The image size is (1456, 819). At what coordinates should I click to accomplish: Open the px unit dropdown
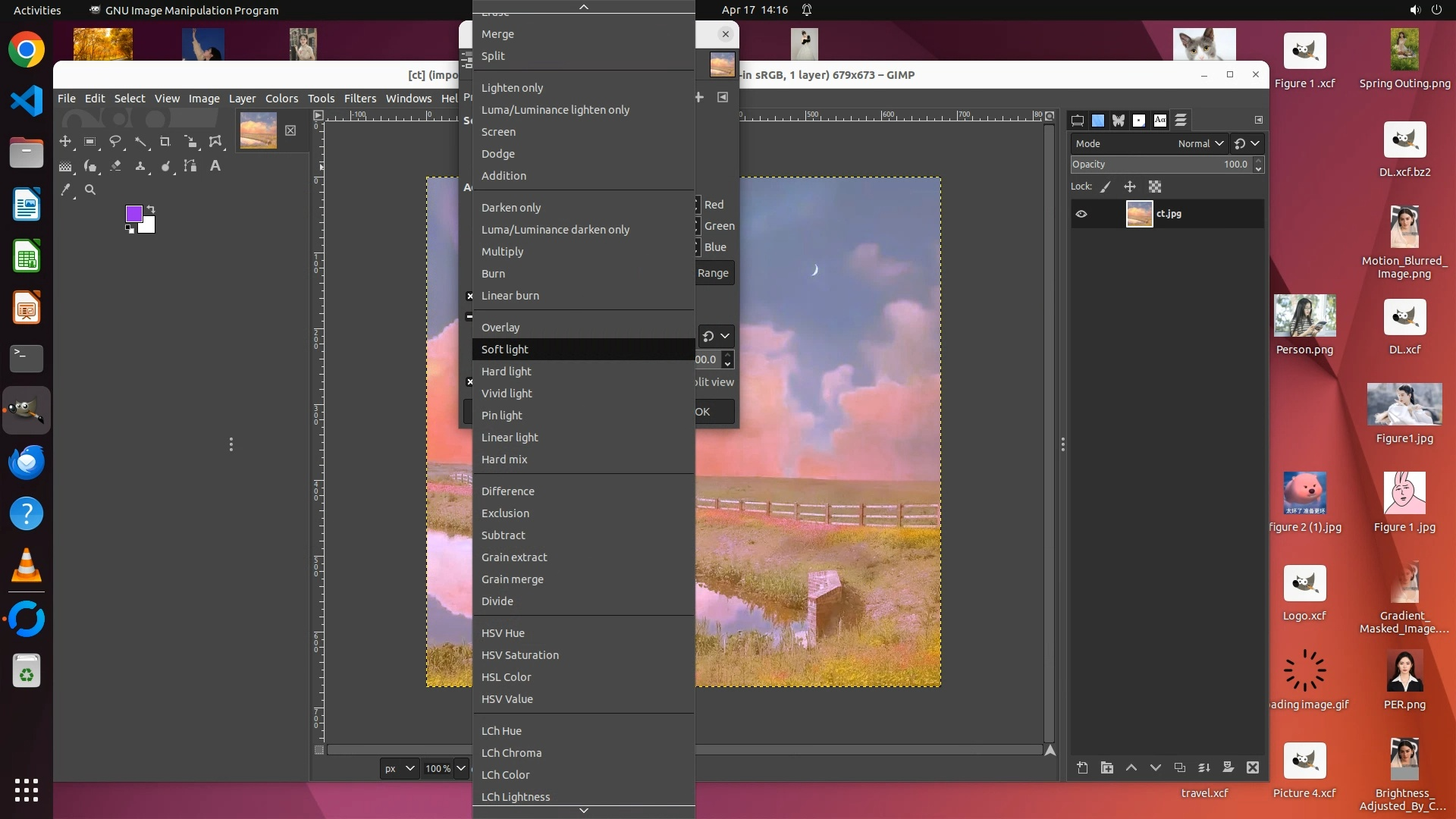(399, 769)
